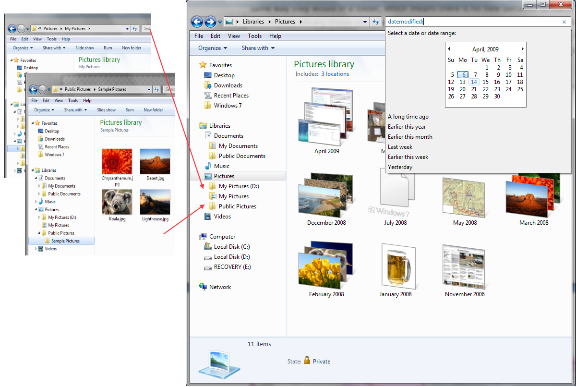Go to previous month in the calendar
576x387 pixels.
[x=449, y=49]
